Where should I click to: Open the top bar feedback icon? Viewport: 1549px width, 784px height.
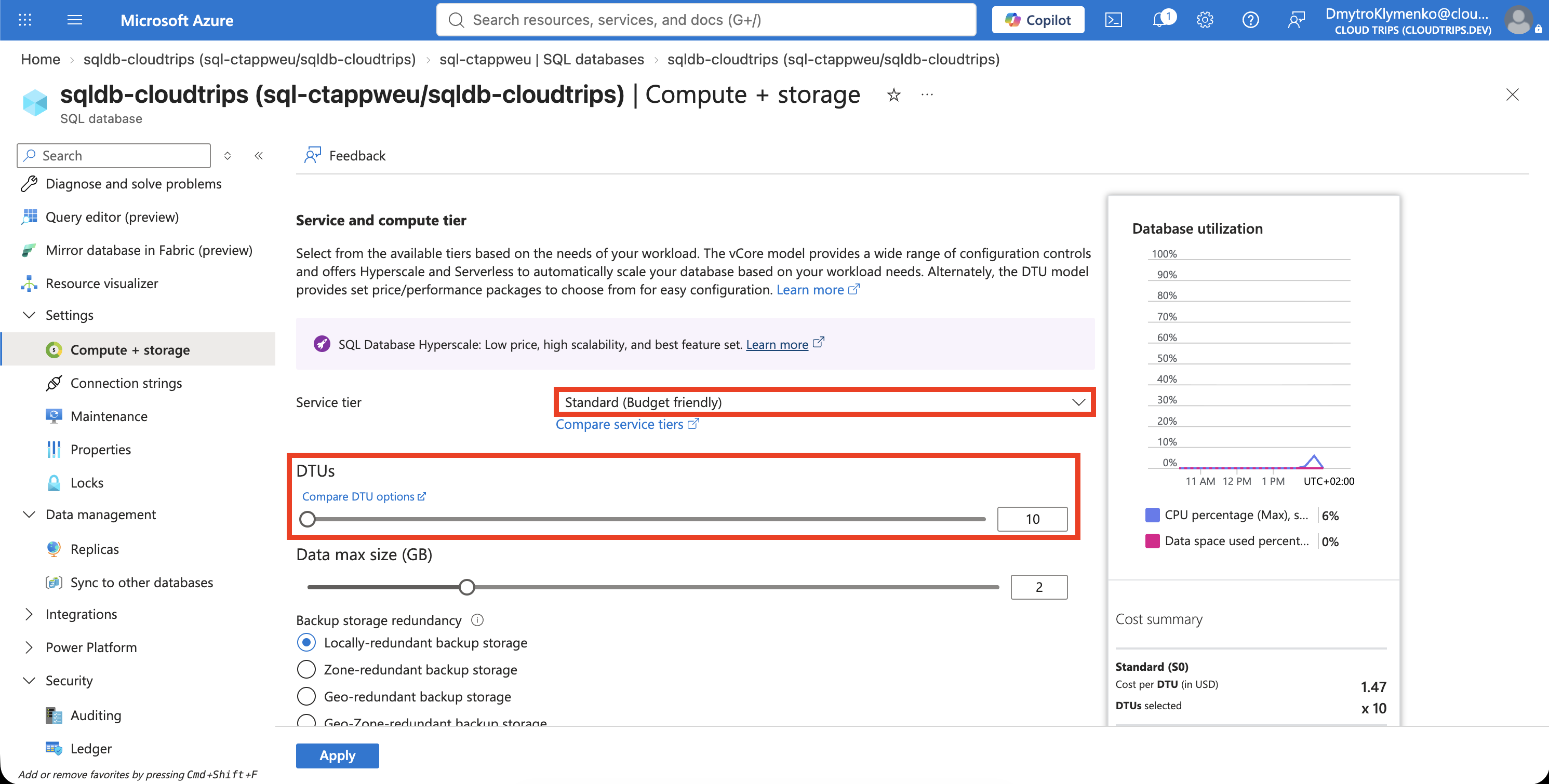(1296, 20)
